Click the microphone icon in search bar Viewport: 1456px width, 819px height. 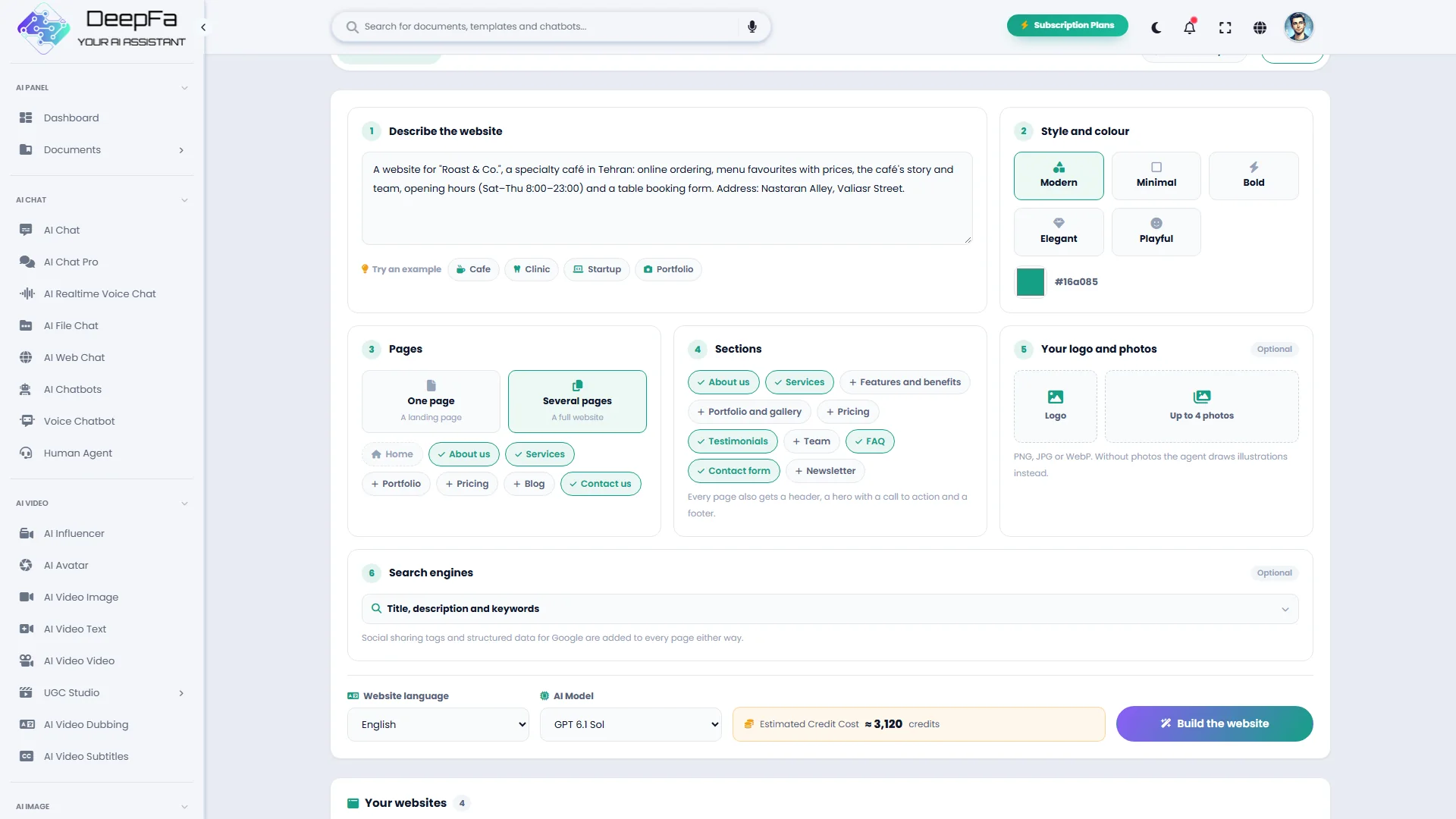(x=752, y=27)
